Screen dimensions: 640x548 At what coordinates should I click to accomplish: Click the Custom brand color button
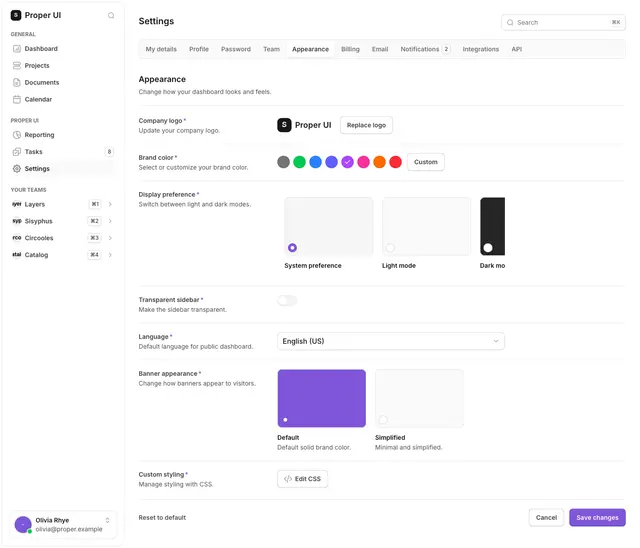coord(426,162)
